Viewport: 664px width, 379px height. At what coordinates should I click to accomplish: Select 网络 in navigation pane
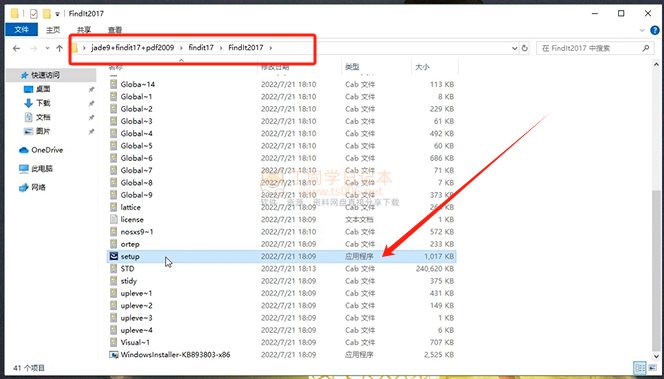(x=38, y=187)
